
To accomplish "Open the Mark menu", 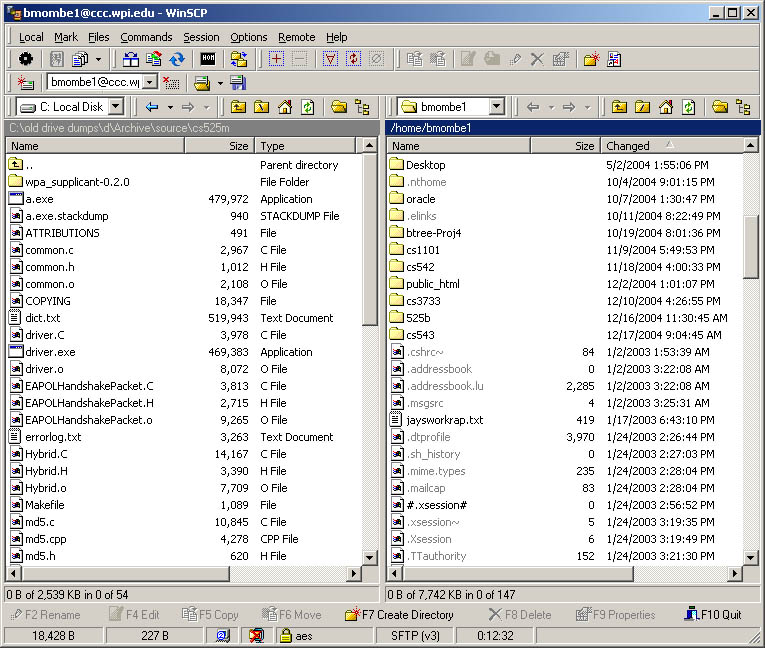I will (66, 37).
